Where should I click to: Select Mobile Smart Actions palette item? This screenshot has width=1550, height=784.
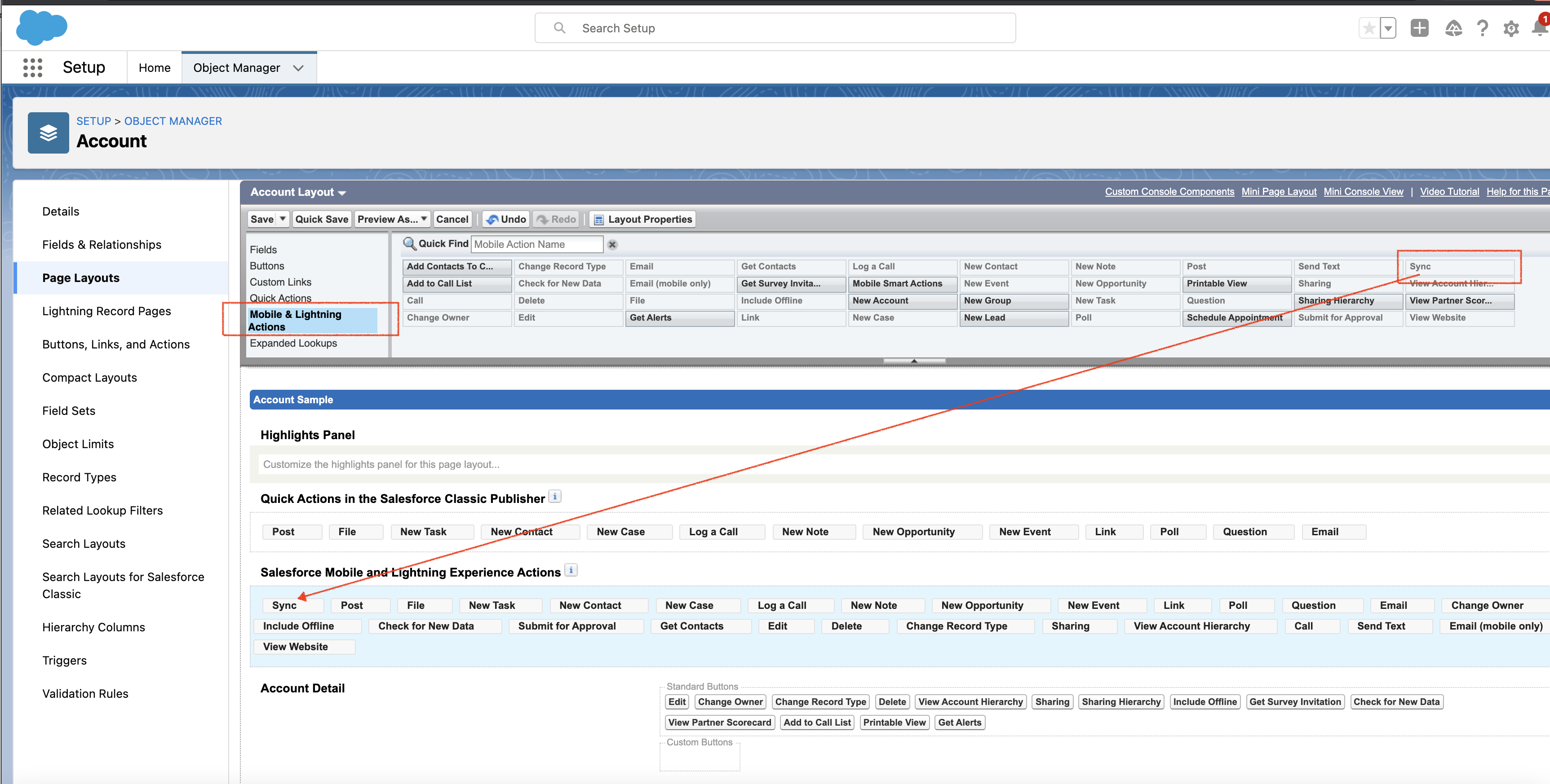(x=903, y=283)
